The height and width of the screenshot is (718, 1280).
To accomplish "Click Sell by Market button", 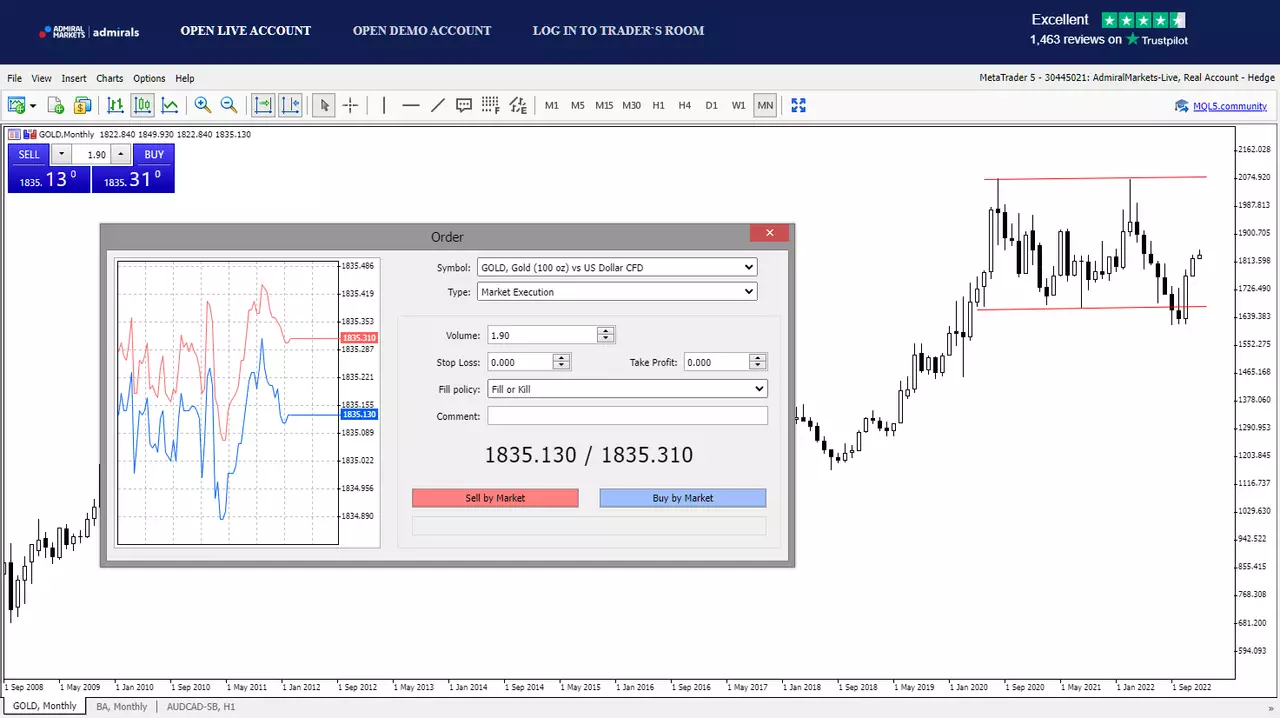I will [495, 498].
